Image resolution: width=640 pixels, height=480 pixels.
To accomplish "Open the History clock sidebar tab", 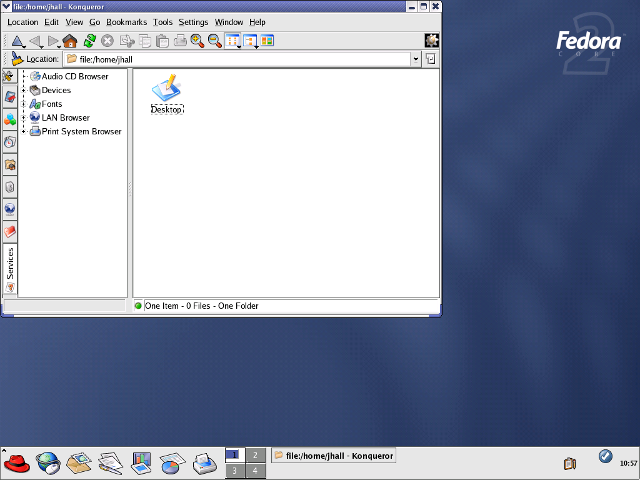I will pos(10,142).
